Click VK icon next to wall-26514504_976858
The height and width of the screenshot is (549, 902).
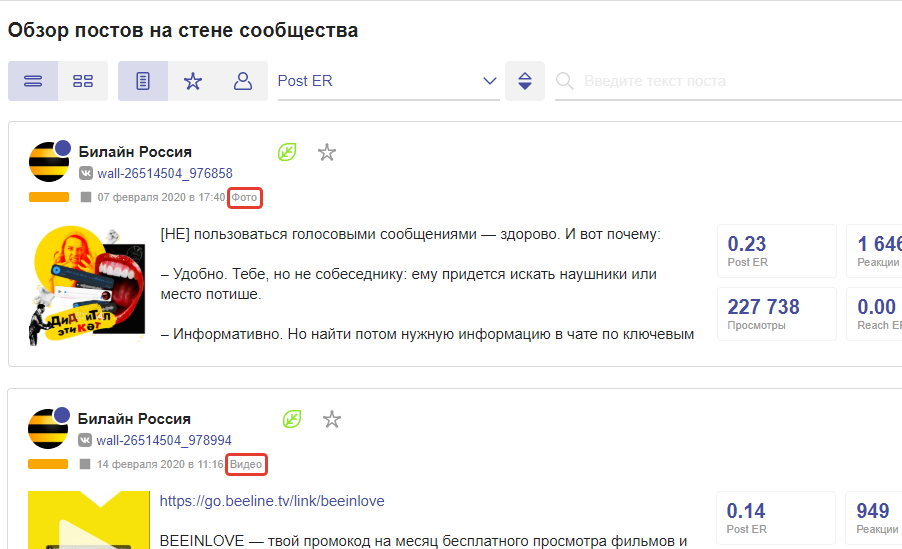pyautogui.click(x=86, y=173)
